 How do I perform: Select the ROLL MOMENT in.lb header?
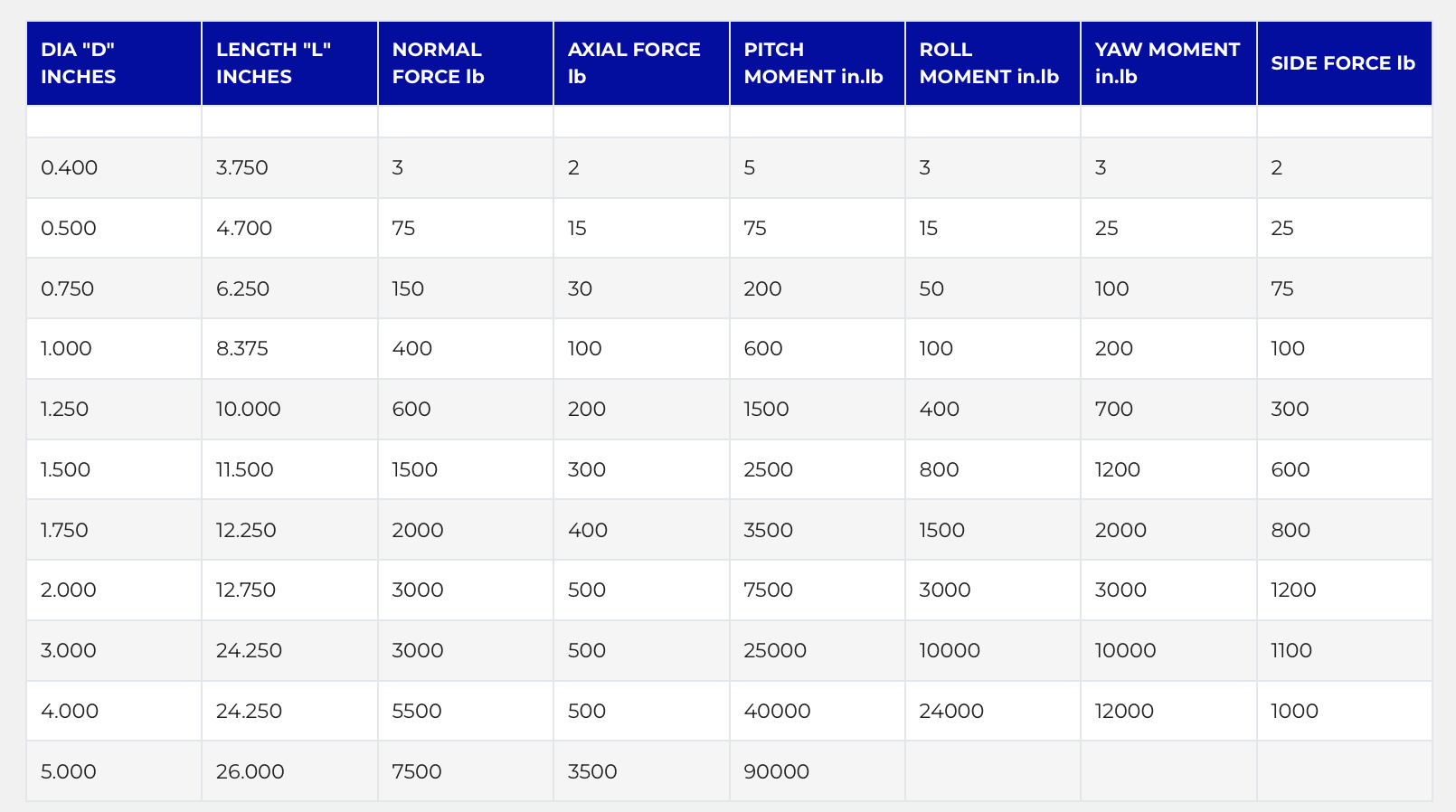(993, 63)
